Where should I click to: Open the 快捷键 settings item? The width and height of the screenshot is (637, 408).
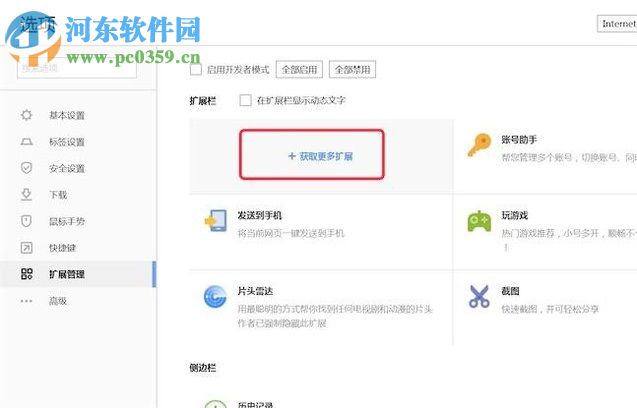click(78, 247)
